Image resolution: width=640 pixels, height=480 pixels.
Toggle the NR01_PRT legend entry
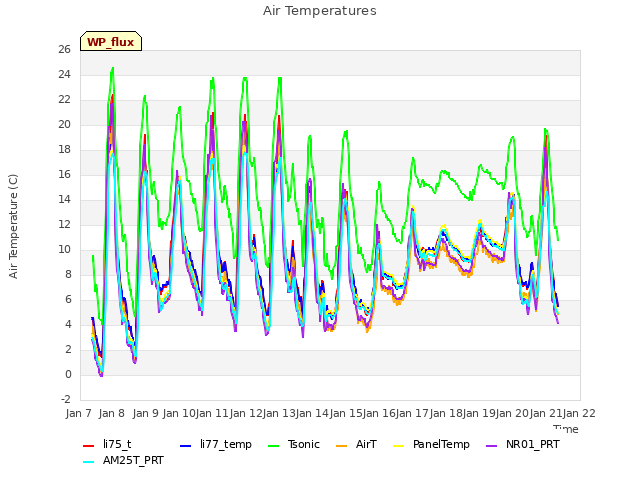click(x=522, y=444)
